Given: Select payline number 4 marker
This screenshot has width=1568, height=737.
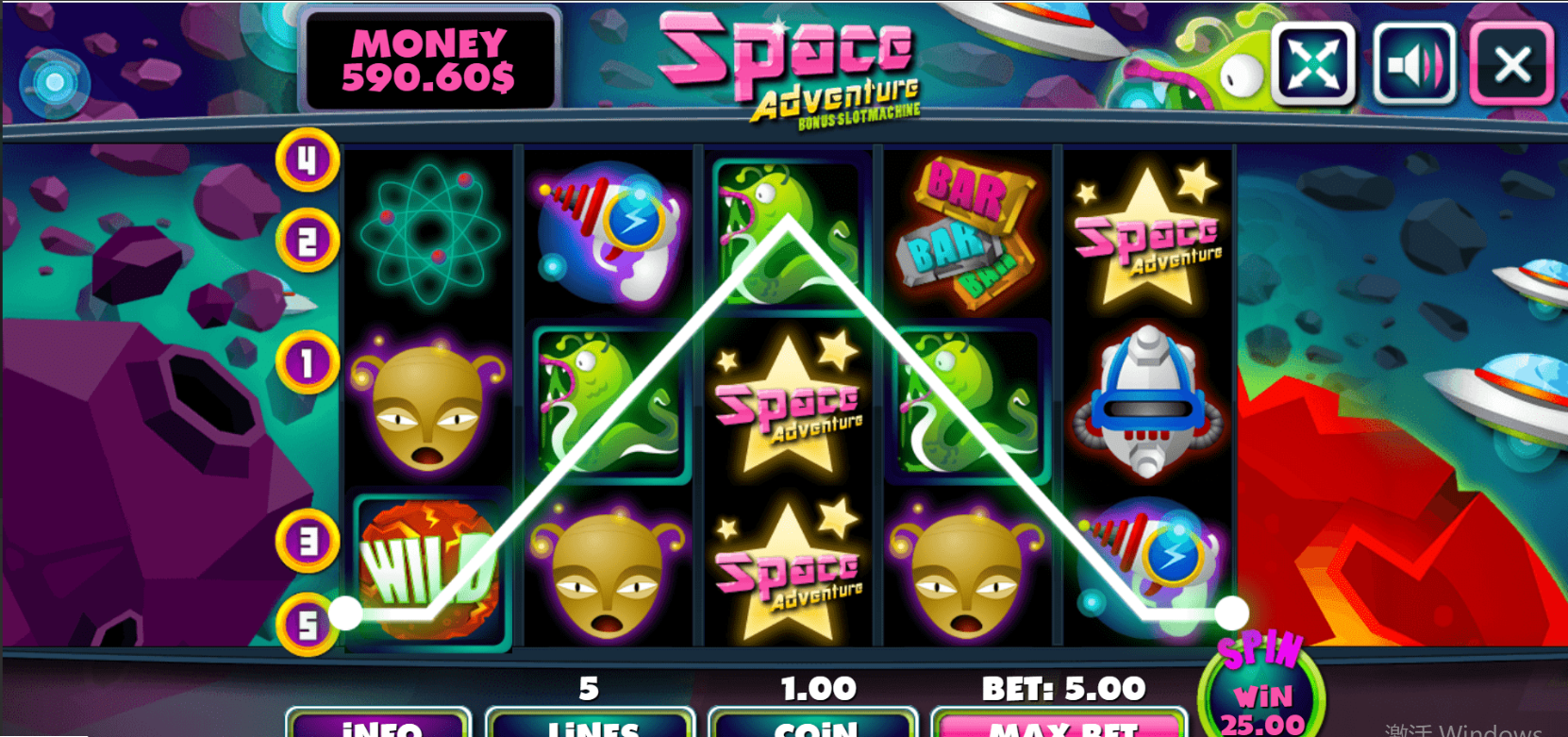Looking at the screenshot, I should point(308,160).
